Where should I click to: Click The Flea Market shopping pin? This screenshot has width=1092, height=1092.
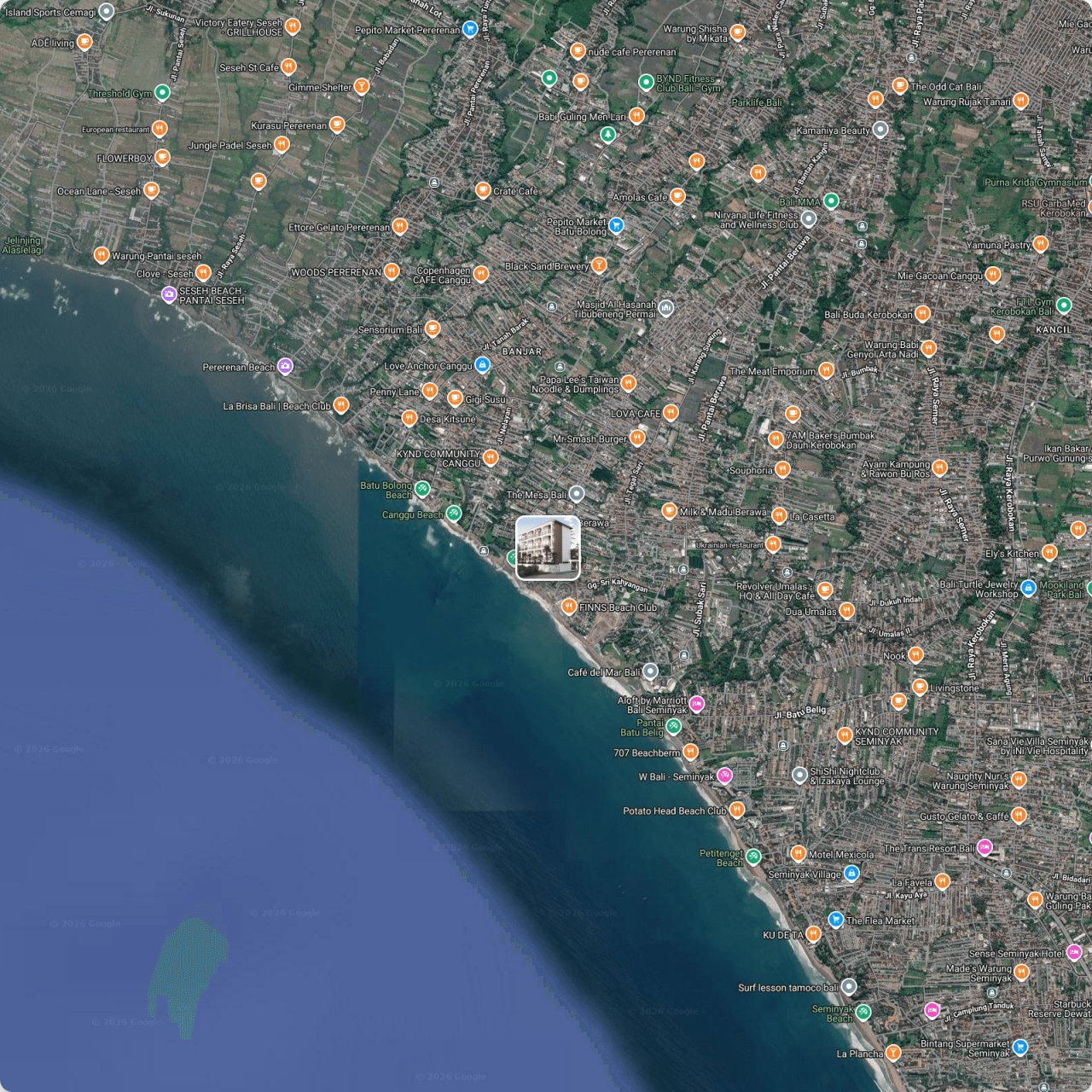coord(836,921)
